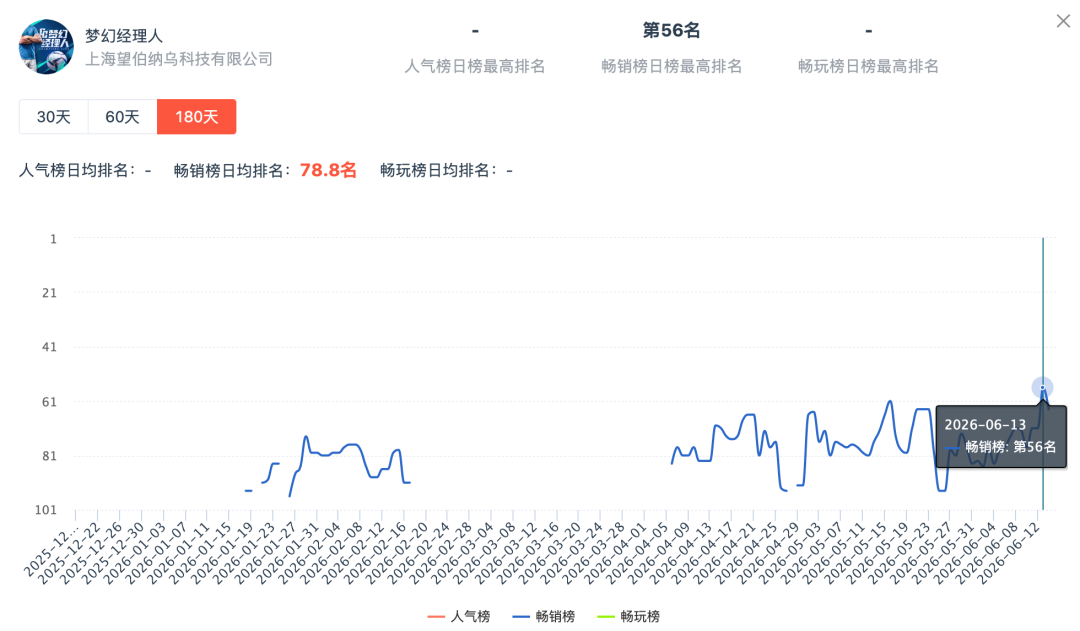Image resolution: width=1080 pixels, height=631 pixels.
Task: Click the y-axis value 61
Action: point(50,402)
